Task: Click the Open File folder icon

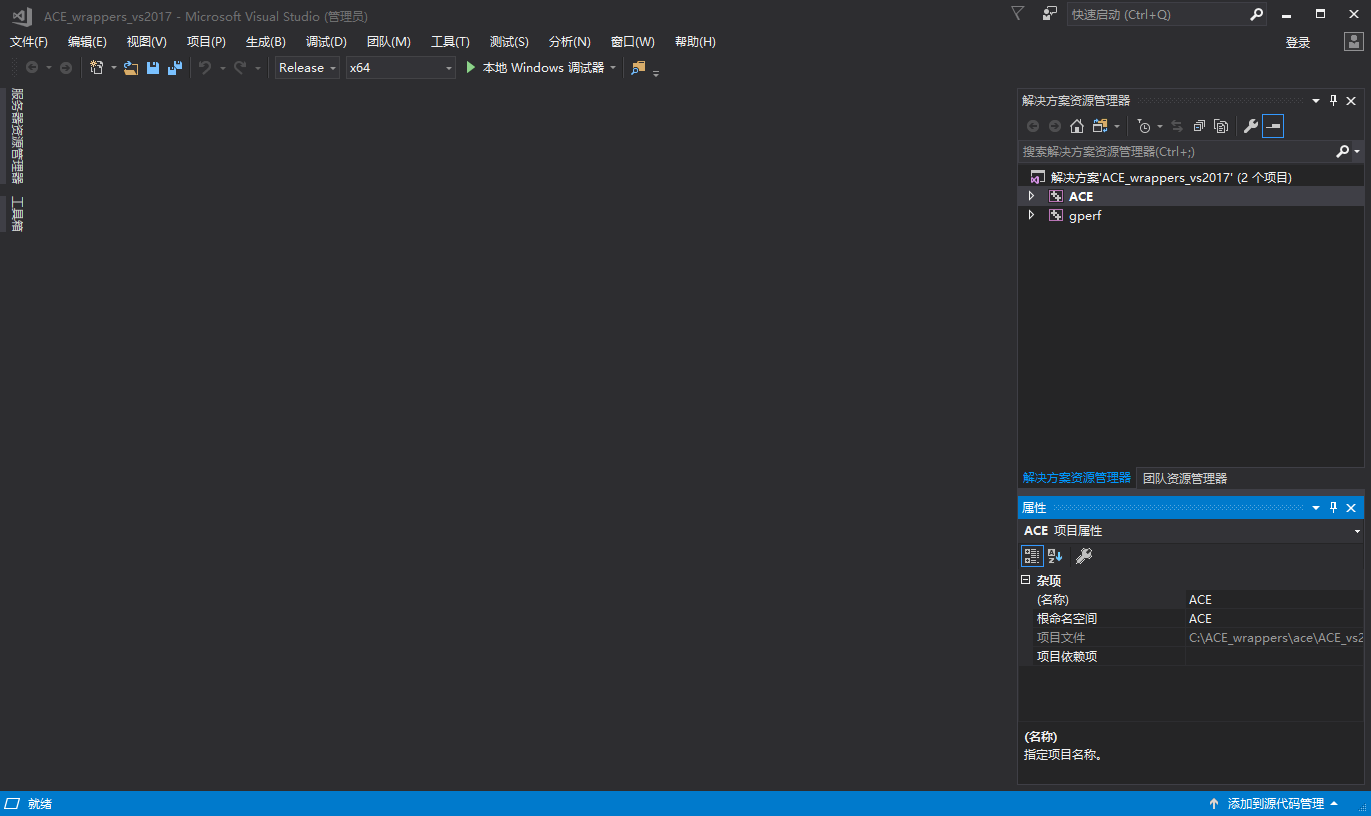Action: [131, 68]
